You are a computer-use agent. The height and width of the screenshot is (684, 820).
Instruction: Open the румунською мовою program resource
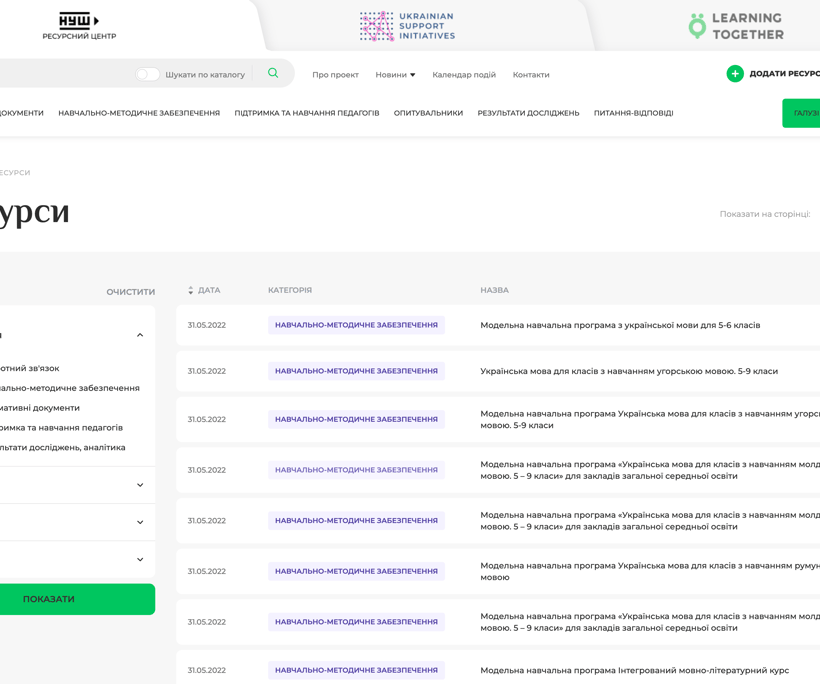coord(650,572)
